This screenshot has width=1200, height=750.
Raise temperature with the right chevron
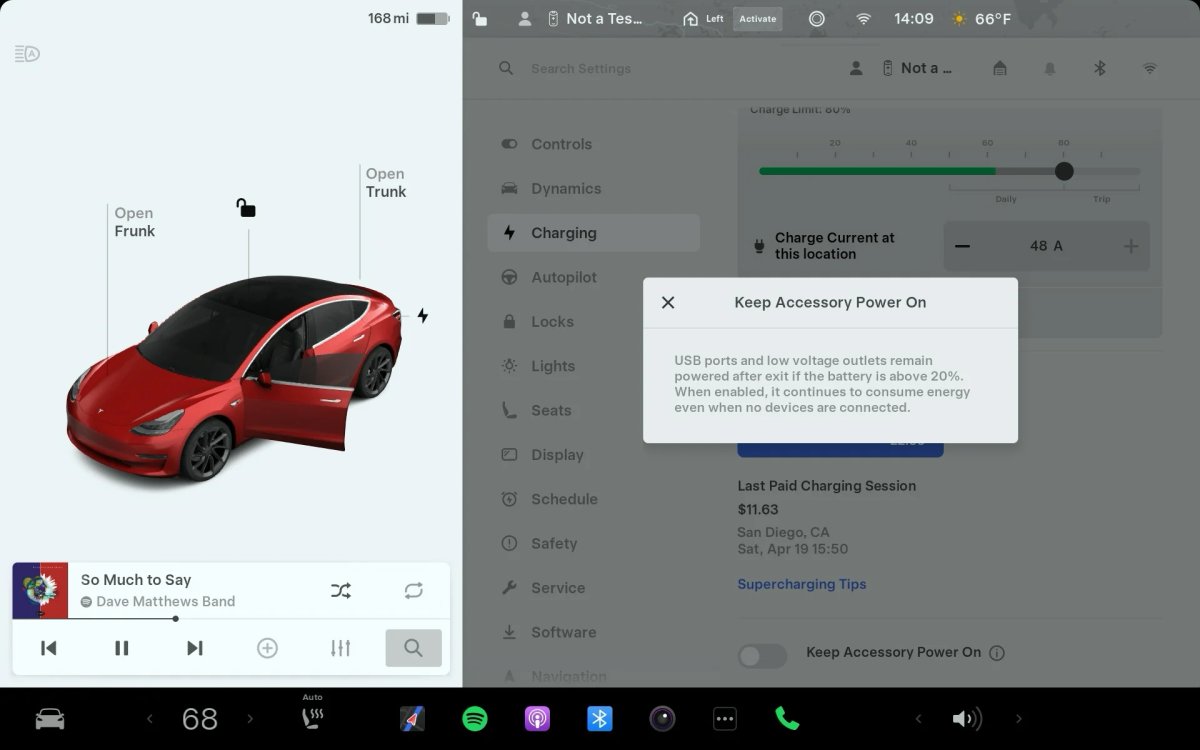click(250, 718)
